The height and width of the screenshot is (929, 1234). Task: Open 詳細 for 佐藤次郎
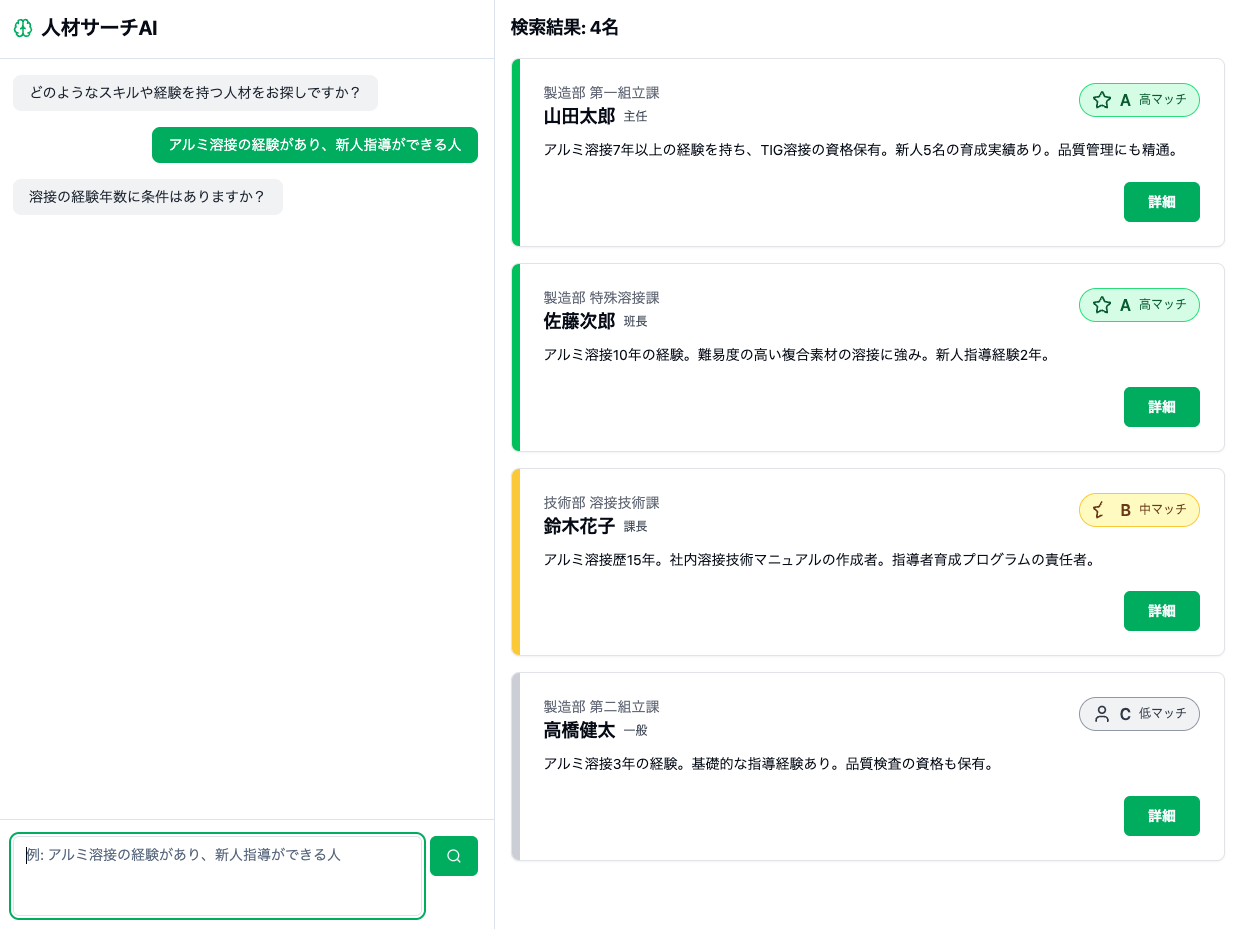click(1161, 407)
